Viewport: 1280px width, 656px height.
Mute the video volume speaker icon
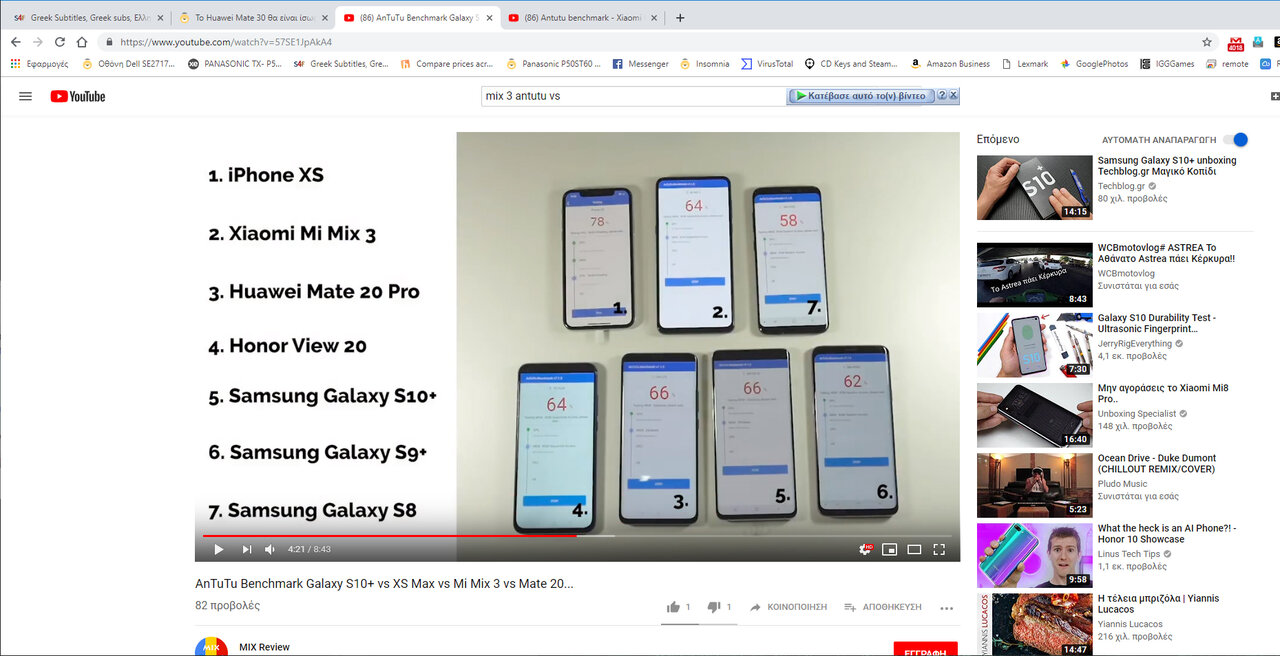tap(270, 549)
